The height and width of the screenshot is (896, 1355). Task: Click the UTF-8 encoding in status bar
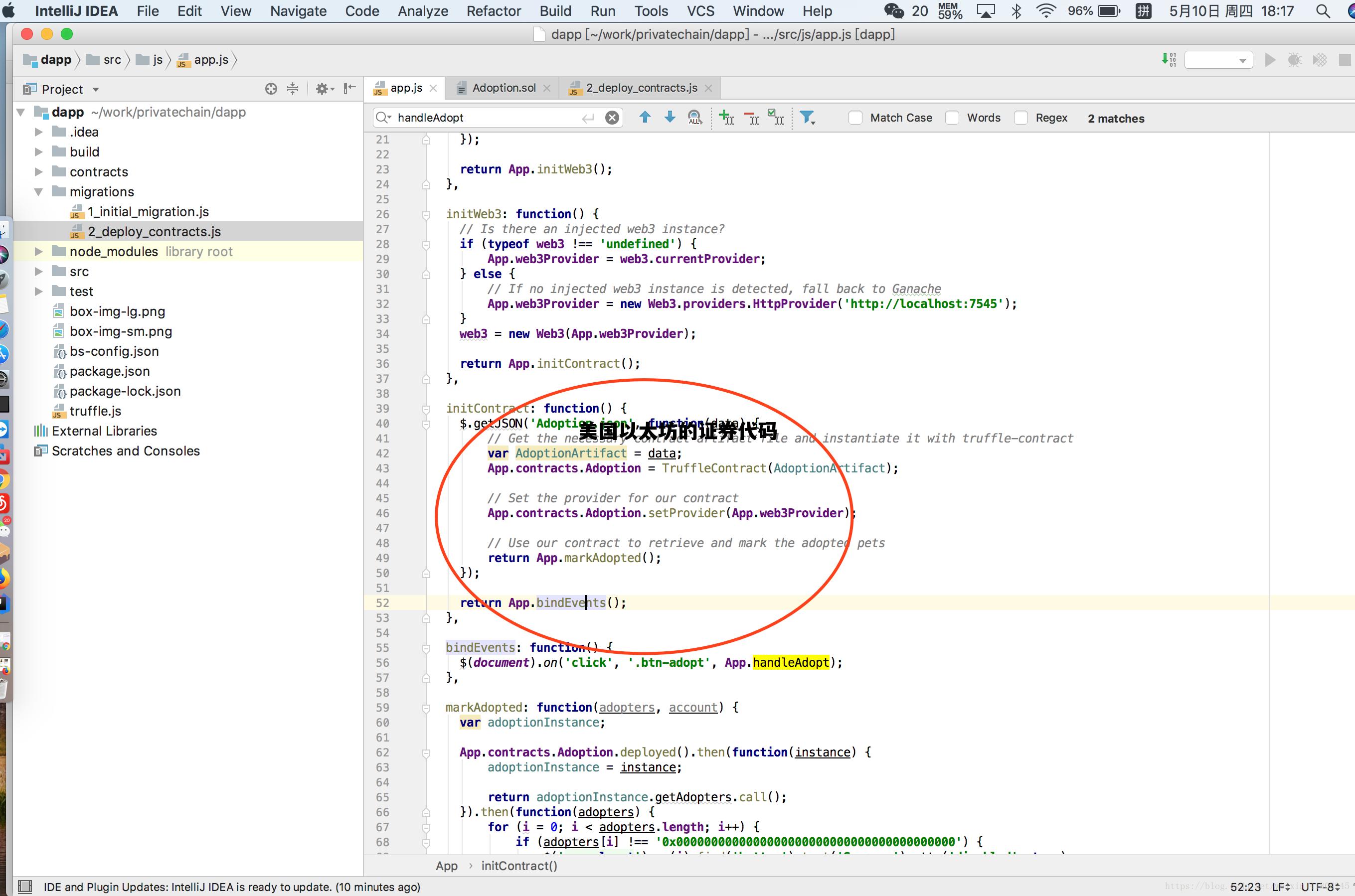[x=1320, y=887]
